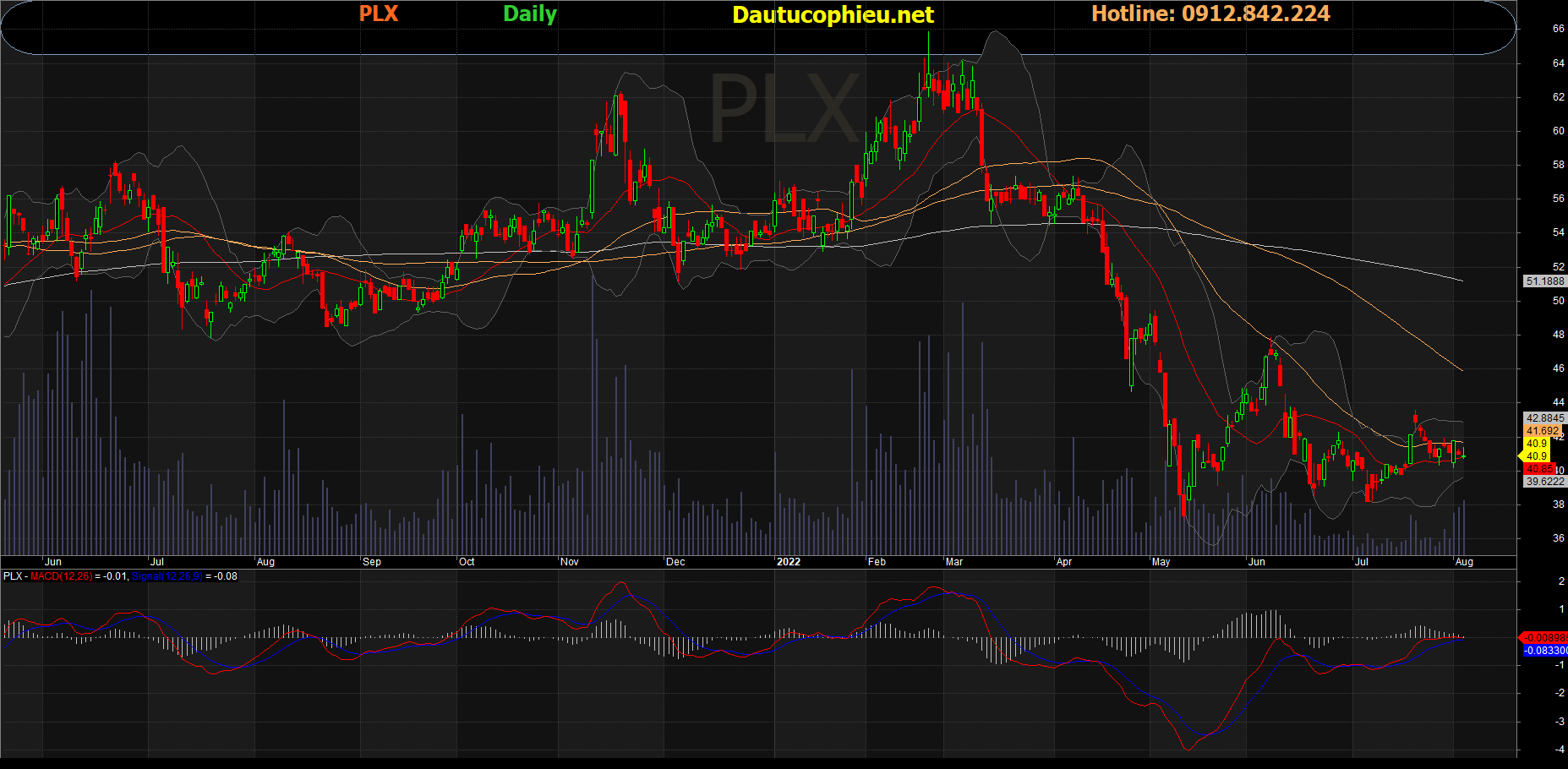The image size is (1568, 769).
Task: Click the Apr marker on time axis
Action: point(1063,562)
